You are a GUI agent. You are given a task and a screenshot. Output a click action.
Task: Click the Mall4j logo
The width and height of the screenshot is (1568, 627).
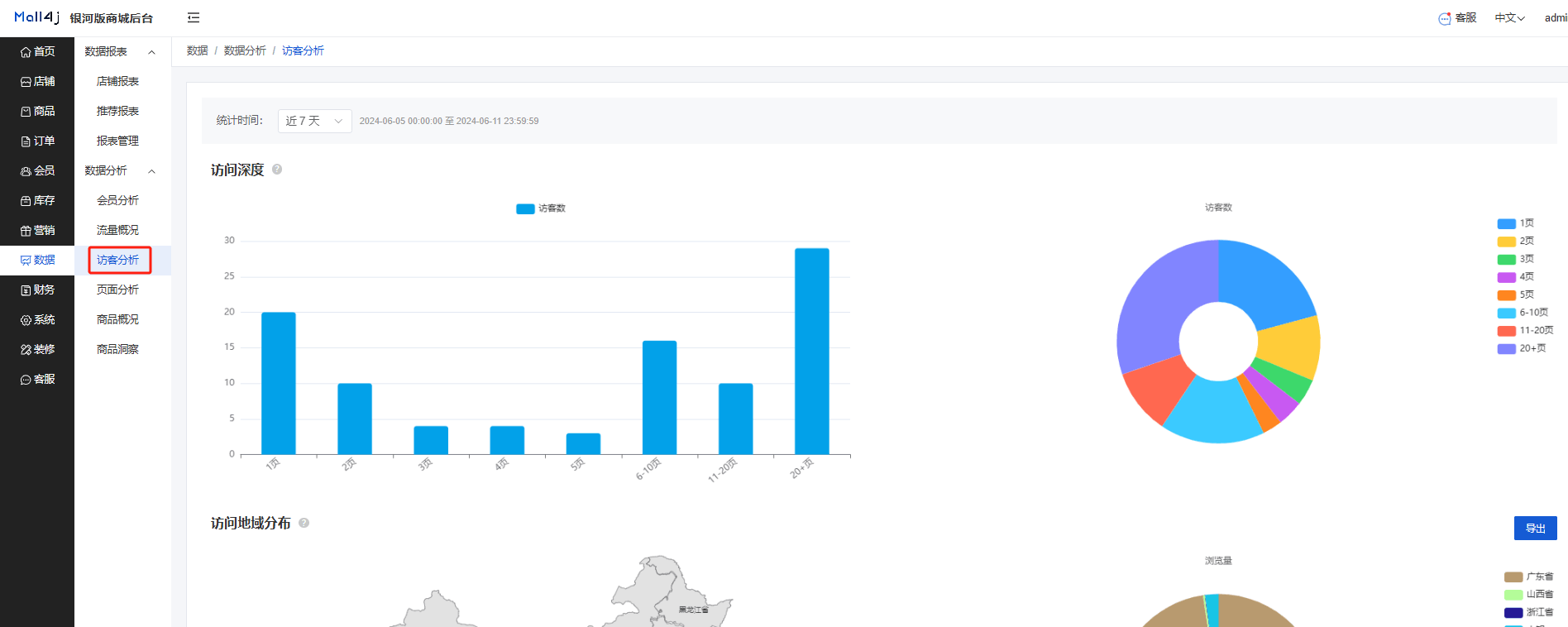coord(36,17)
